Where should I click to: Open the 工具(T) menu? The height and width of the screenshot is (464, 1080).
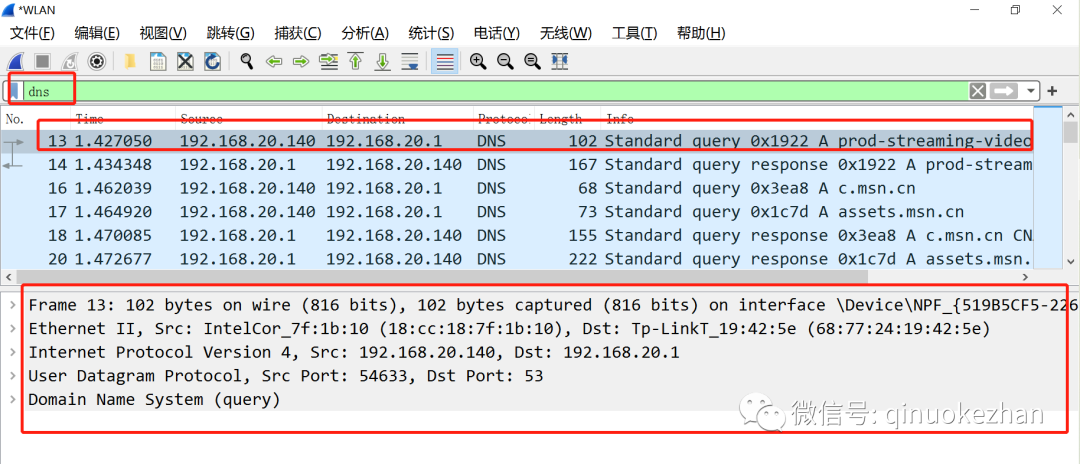[x=634, y=33]
